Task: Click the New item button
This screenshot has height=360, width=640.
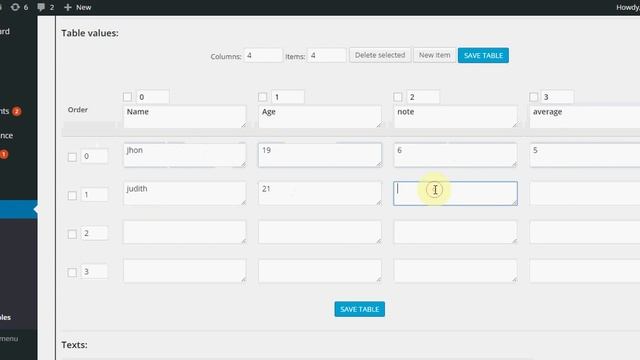Action: pyautogui.click(x=434, y=55)
